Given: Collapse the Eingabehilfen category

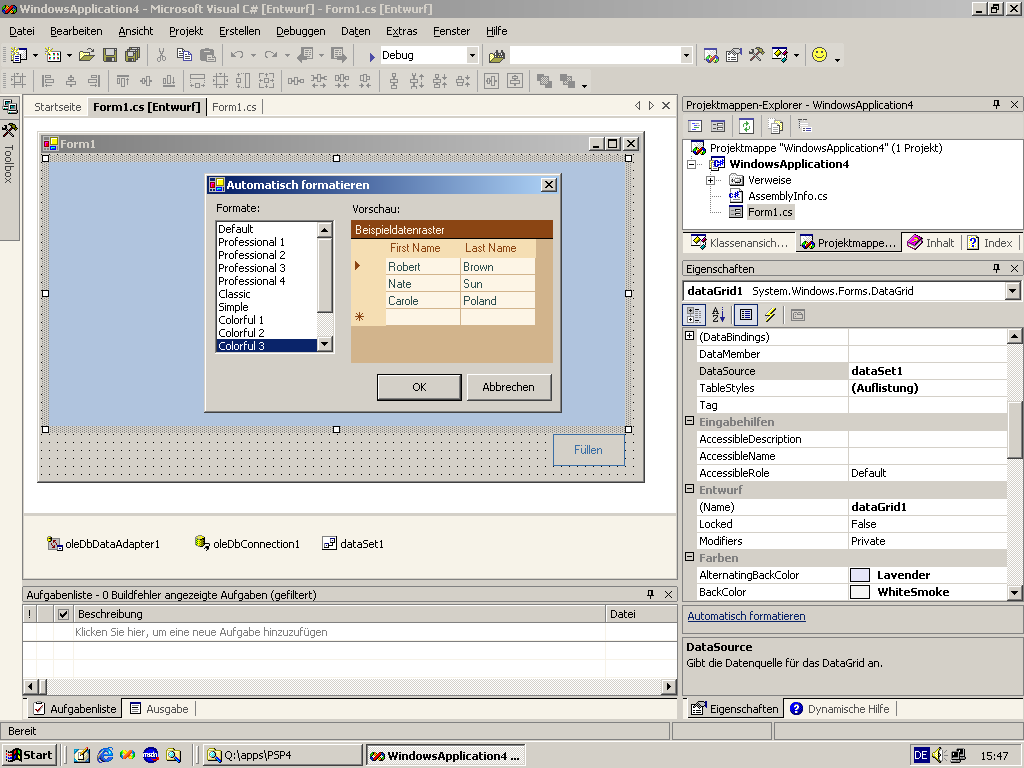Looking at the screenshot, I should coord(689,421).
